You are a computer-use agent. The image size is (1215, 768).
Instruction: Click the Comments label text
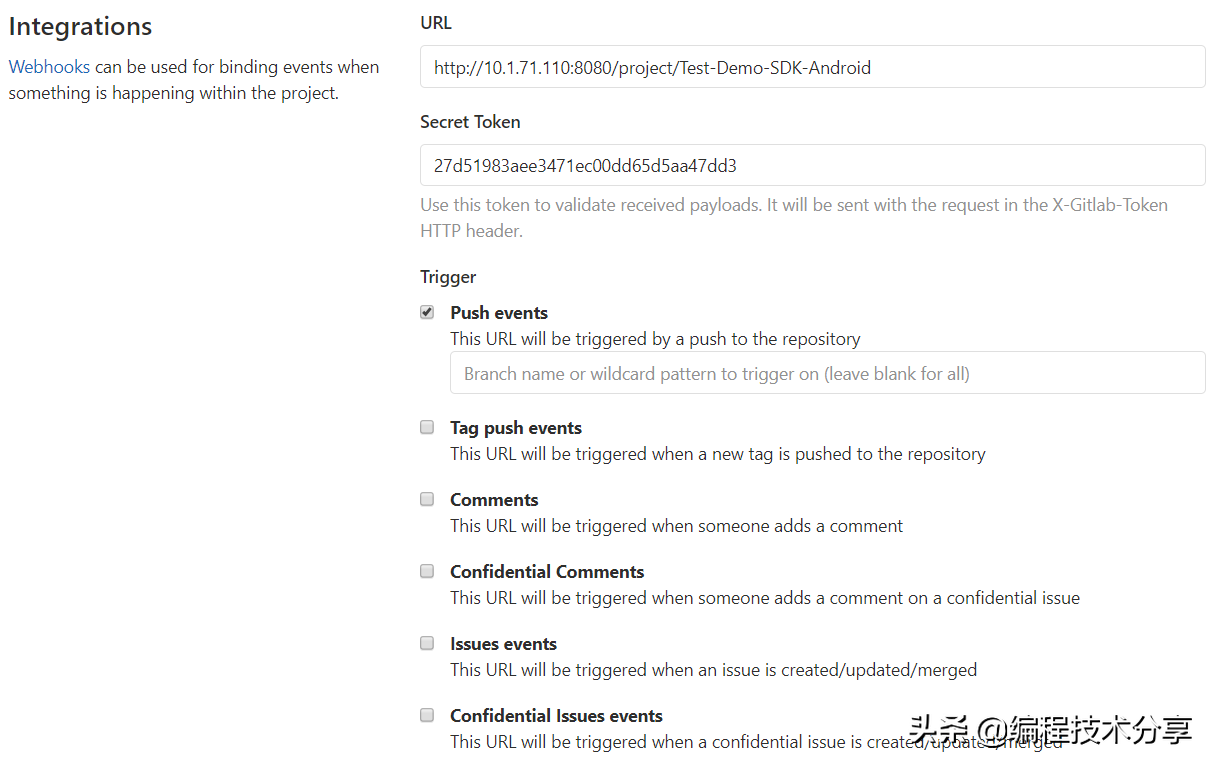[494, 500]
